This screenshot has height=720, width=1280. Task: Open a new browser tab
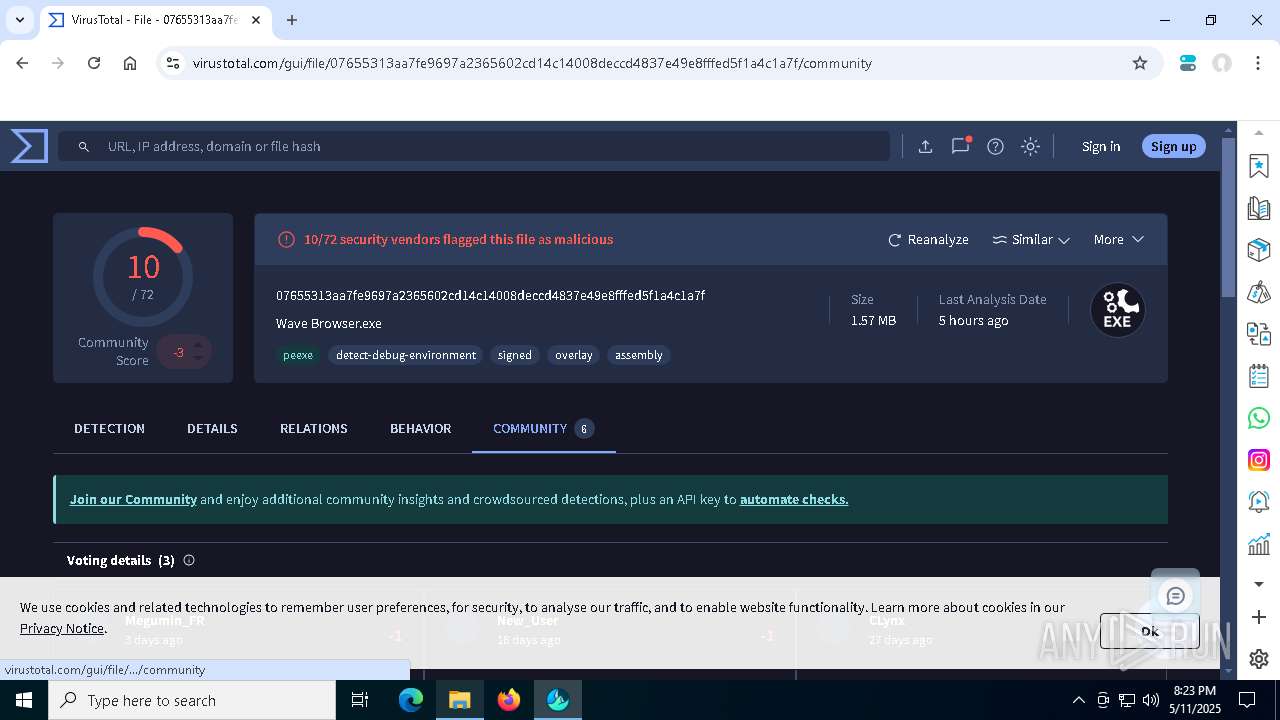292,20
